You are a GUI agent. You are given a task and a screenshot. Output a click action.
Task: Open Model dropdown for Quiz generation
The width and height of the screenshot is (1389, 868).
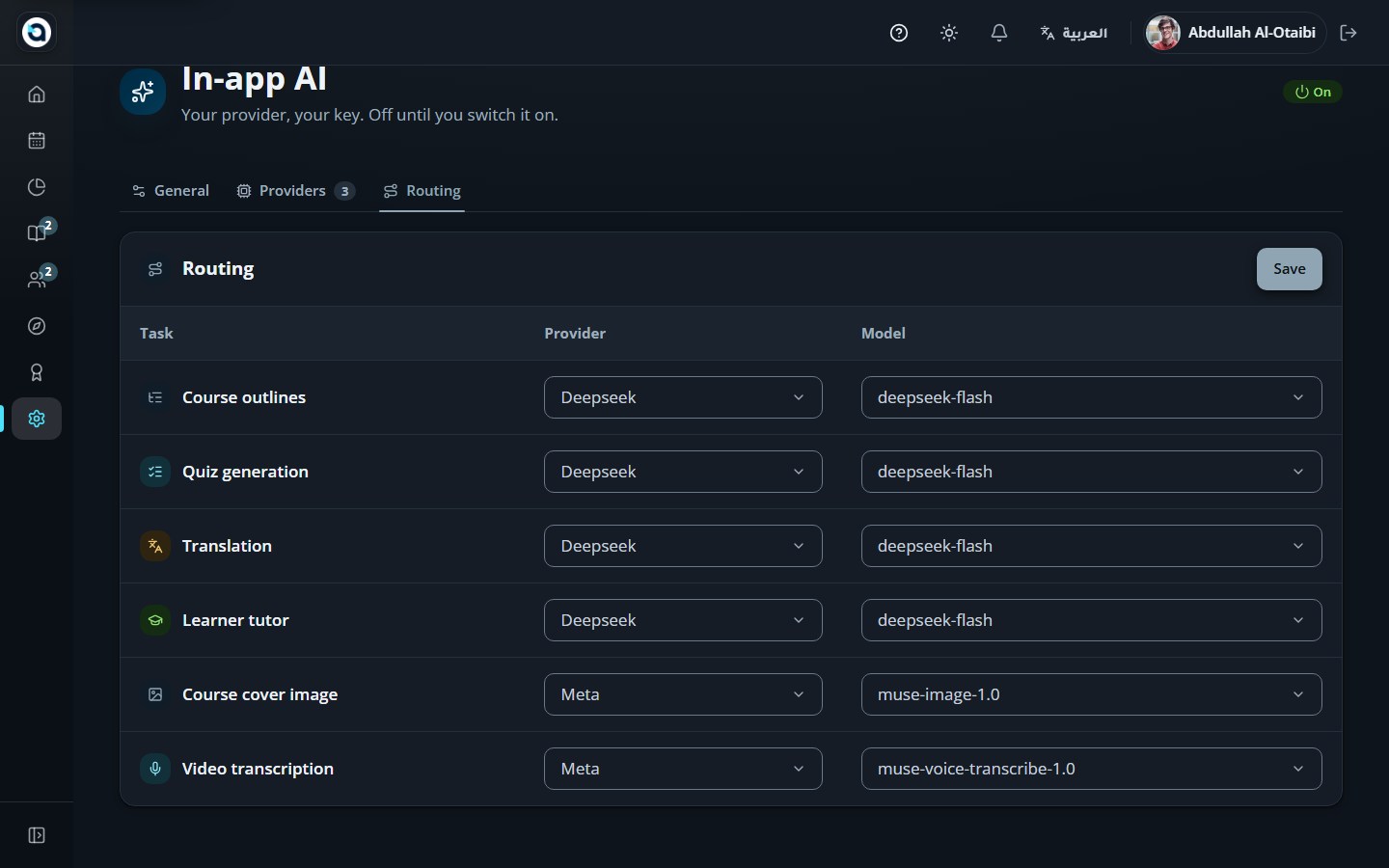(x=1091, y=472)
